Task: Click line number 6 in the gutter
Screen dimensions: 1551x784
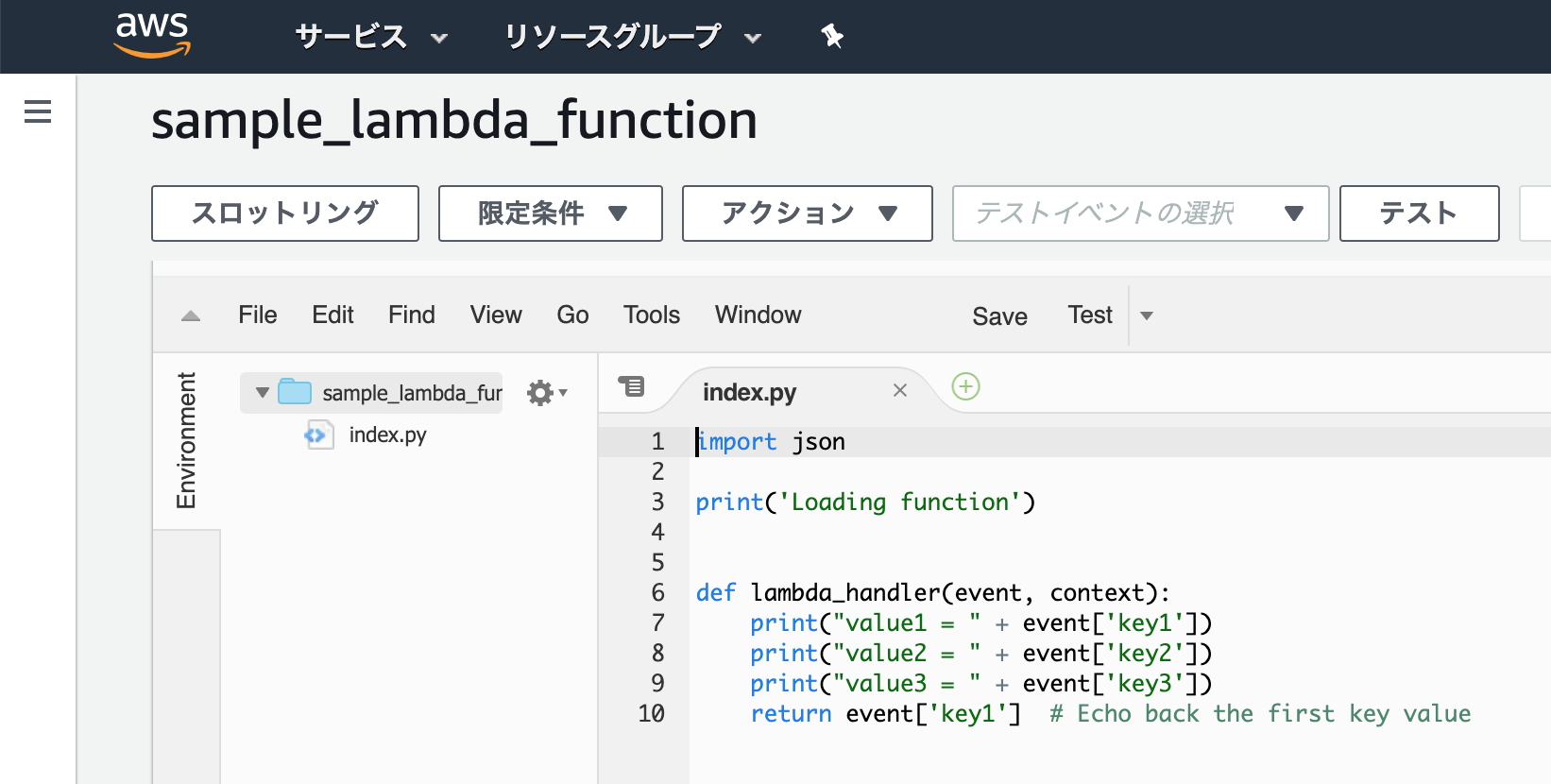Action: pyautogui.click(x=658, y=592)
